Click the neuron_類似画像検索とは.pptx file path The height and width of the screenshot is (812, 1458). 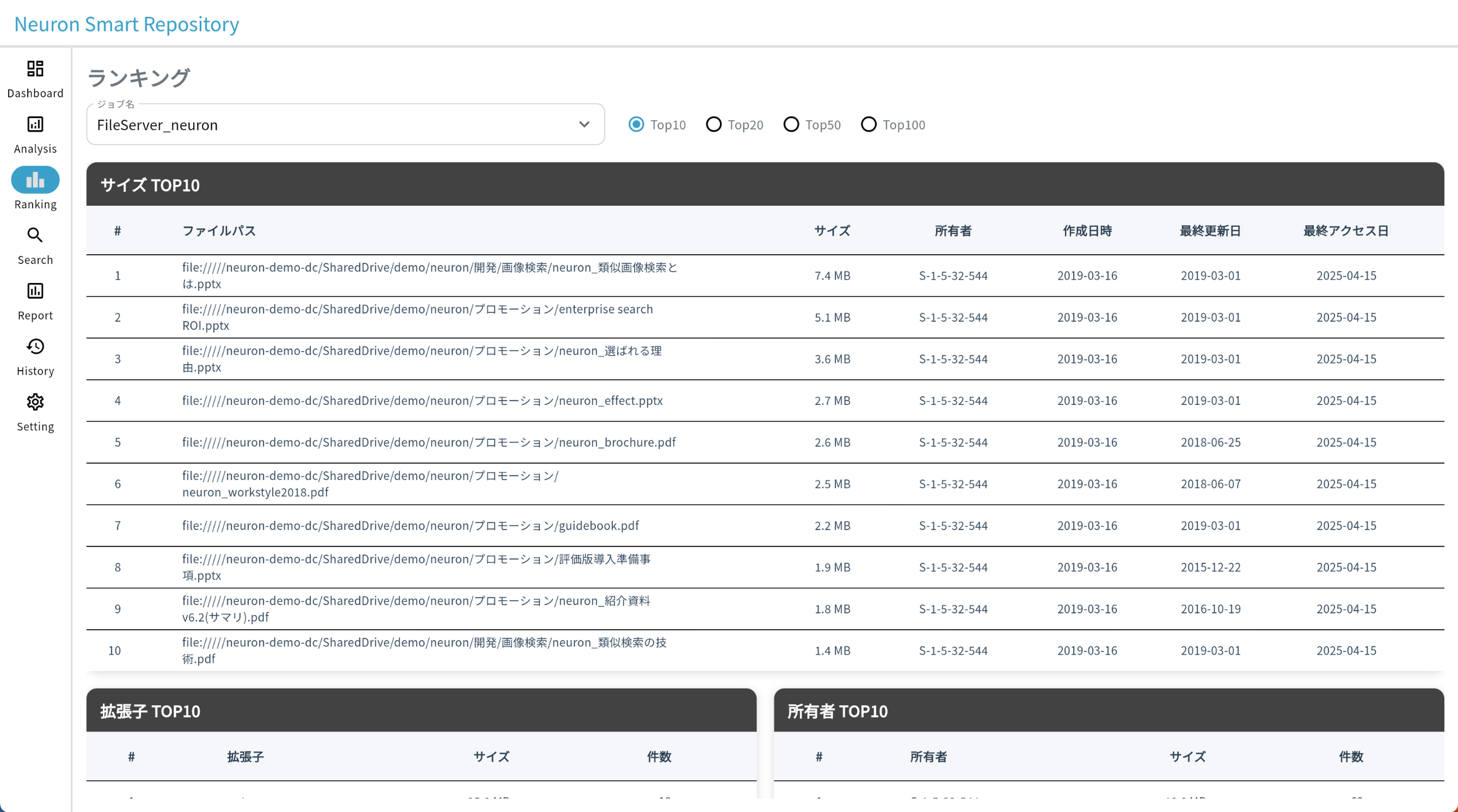tap(430, 275)
